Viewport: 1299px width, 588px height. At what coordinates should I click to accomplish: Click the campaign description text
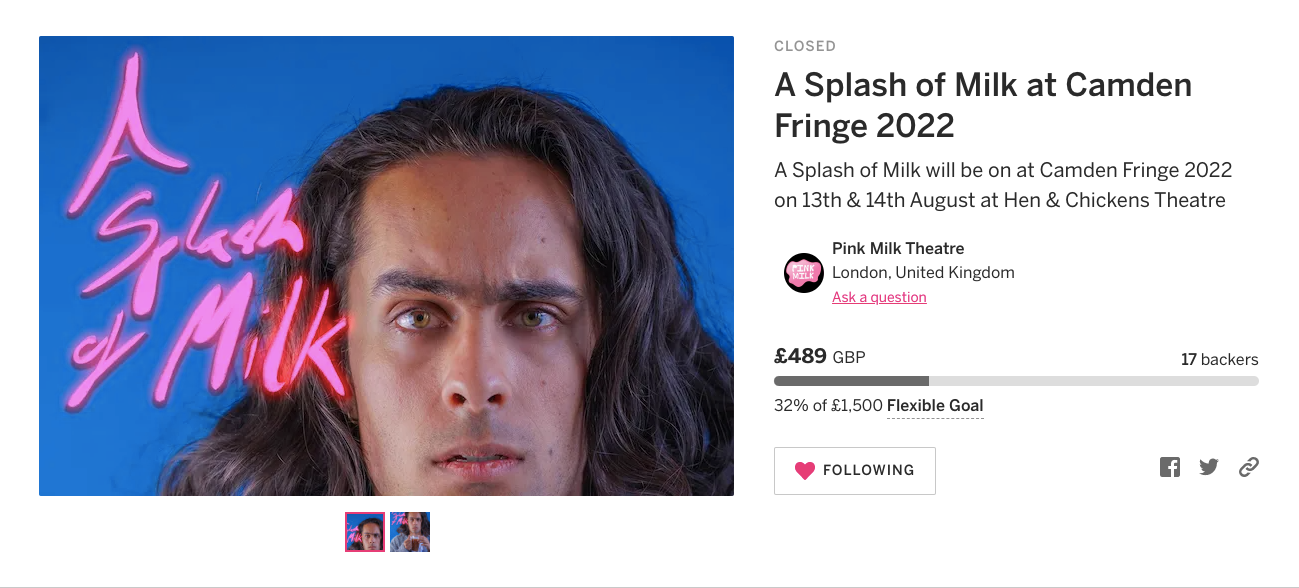click(x=1002, y=185)
